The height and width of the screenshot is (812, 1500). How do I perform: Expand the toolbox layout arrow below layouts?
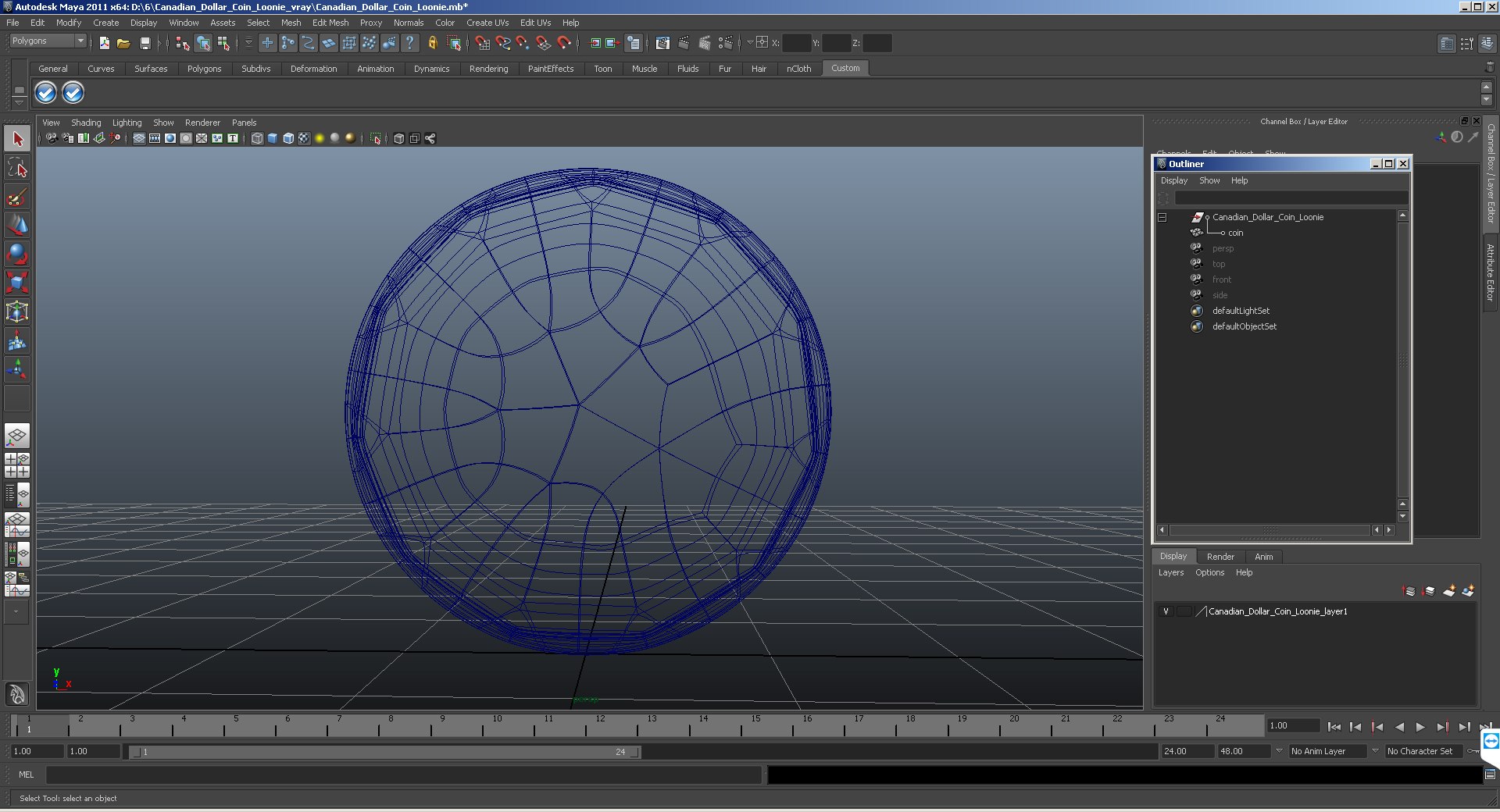(16, 612)
